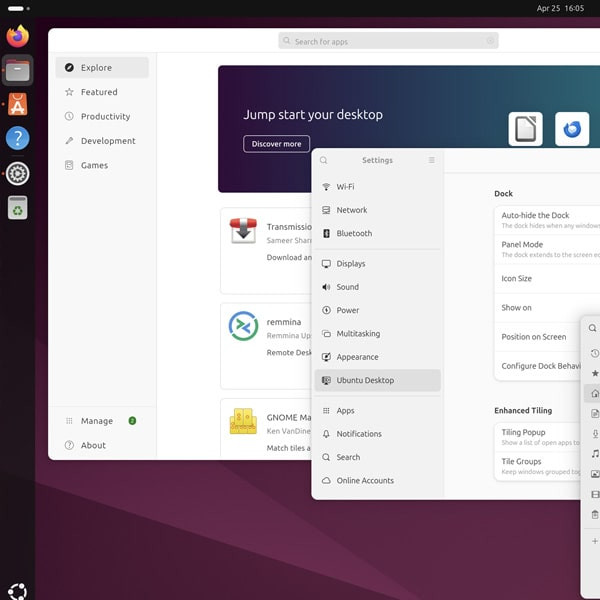The height and width of the screenshot is (600, 600).
Task: Click the Thunderbird icon in the banner
Action: click(x=572, y=129)
